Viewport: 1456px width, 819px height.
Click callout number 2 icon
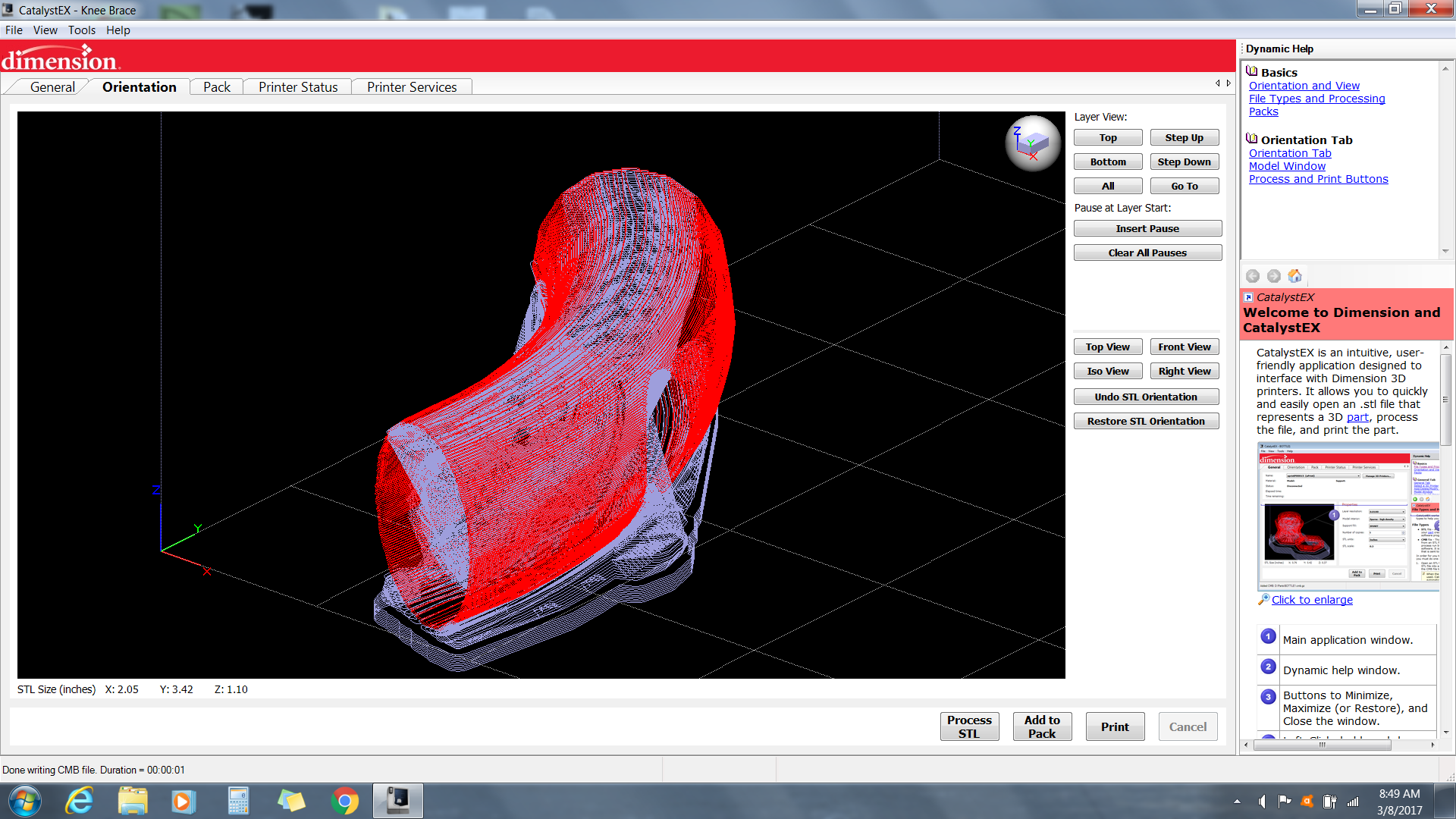tap(1268, 667)
